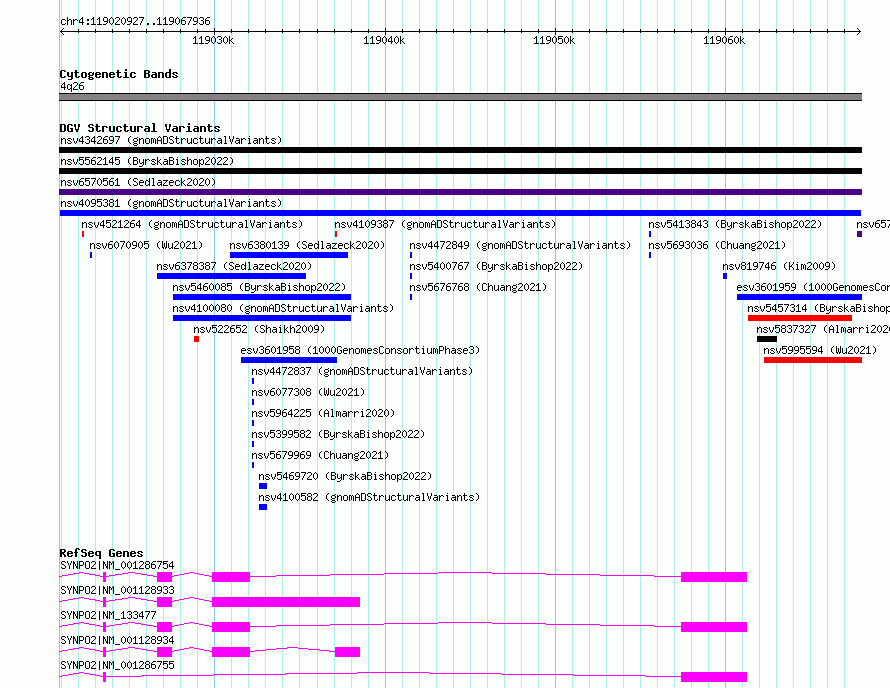The width and height of the screenshot is (890, 688).
Task: Click the nsv5399582 ByrskaBishop2022 label
Action: point(338,434)
